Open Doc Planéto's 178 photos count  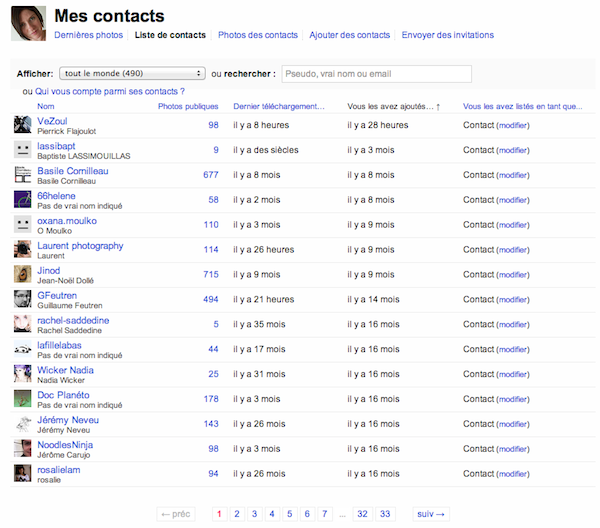coord(211,399)
